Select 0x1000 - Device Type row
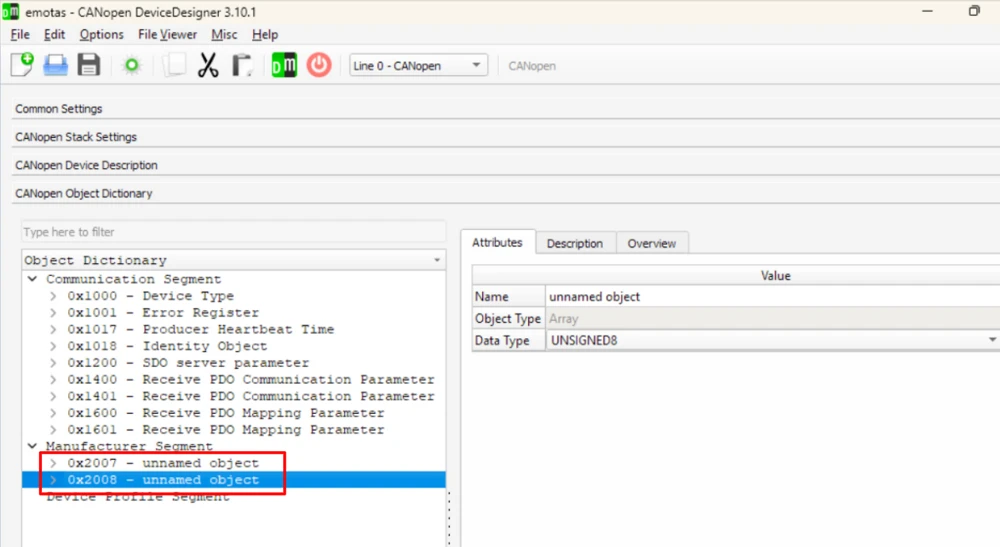 (151, 296)
